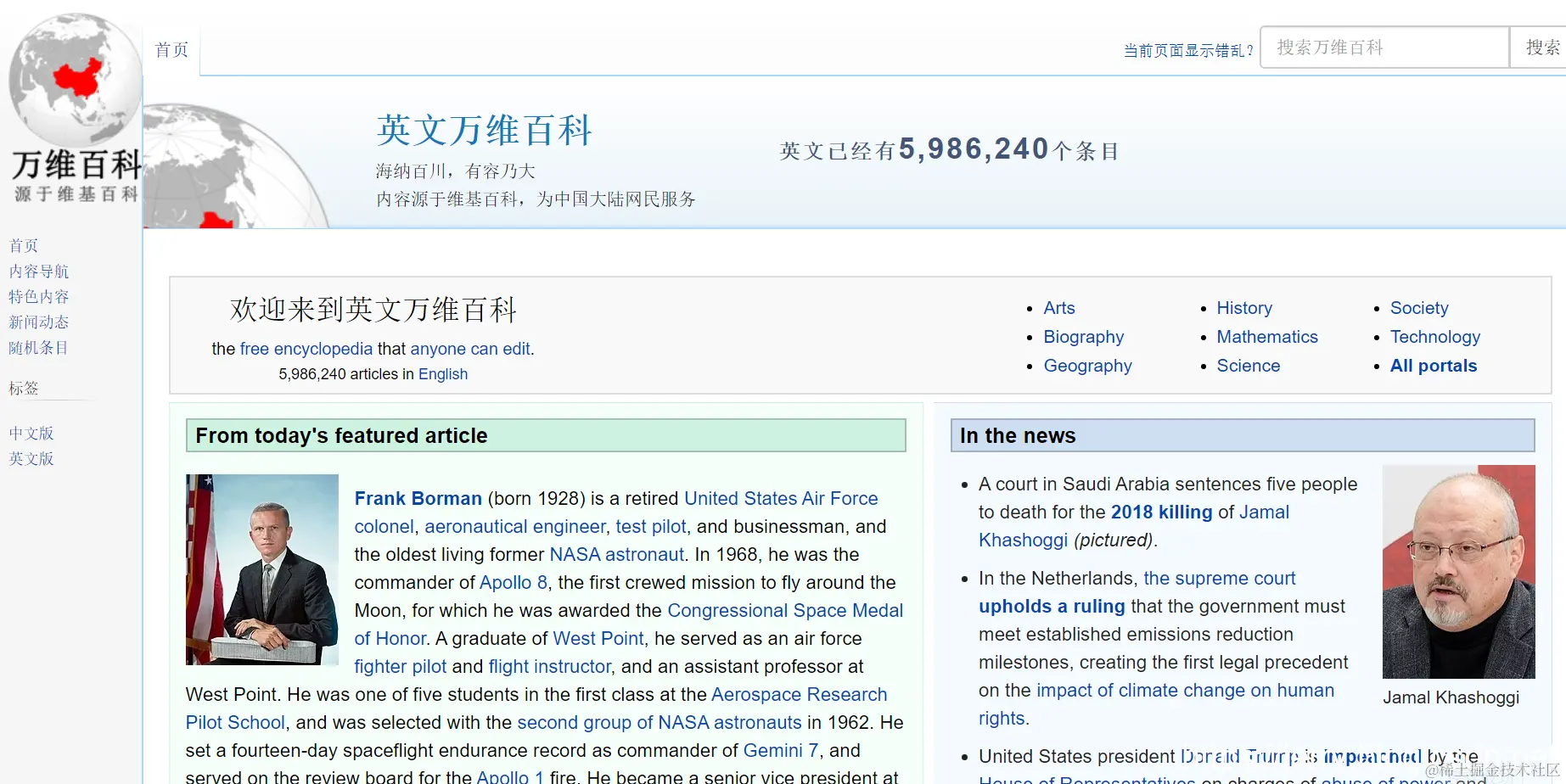Open 随机条目 for a random article
This screenshot has width=1566, height=784.
click(x=38, y=347)
